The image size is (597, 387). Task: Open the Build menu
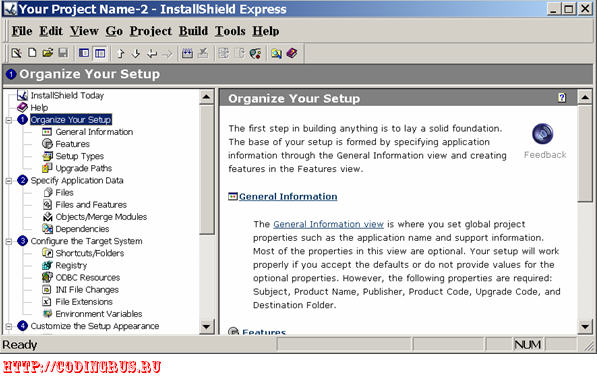coord(193,31)
